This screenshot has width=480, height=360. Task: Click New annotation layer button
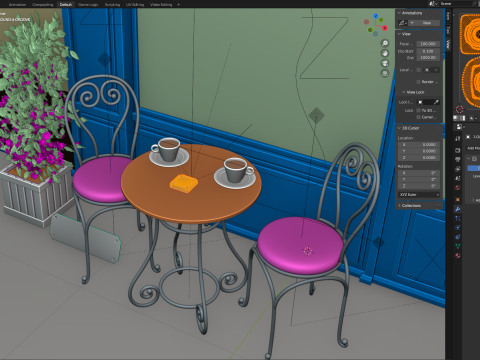424,23
